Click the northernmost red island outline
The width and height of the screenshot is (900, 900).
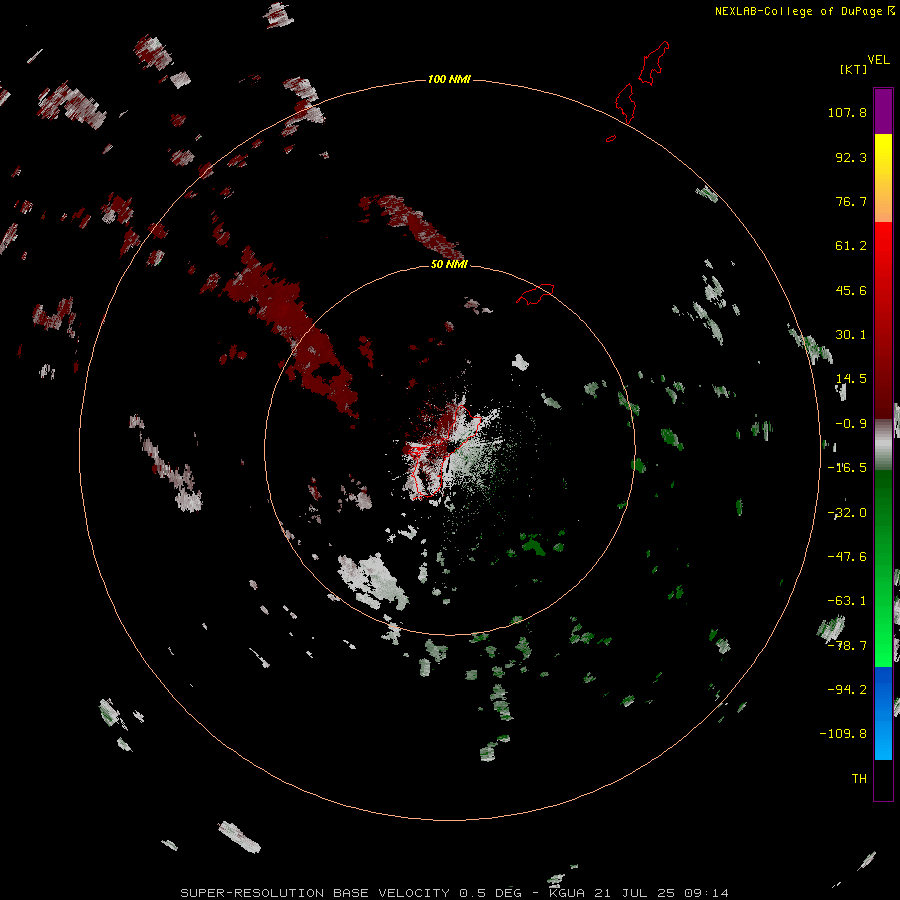pos(654,63)
